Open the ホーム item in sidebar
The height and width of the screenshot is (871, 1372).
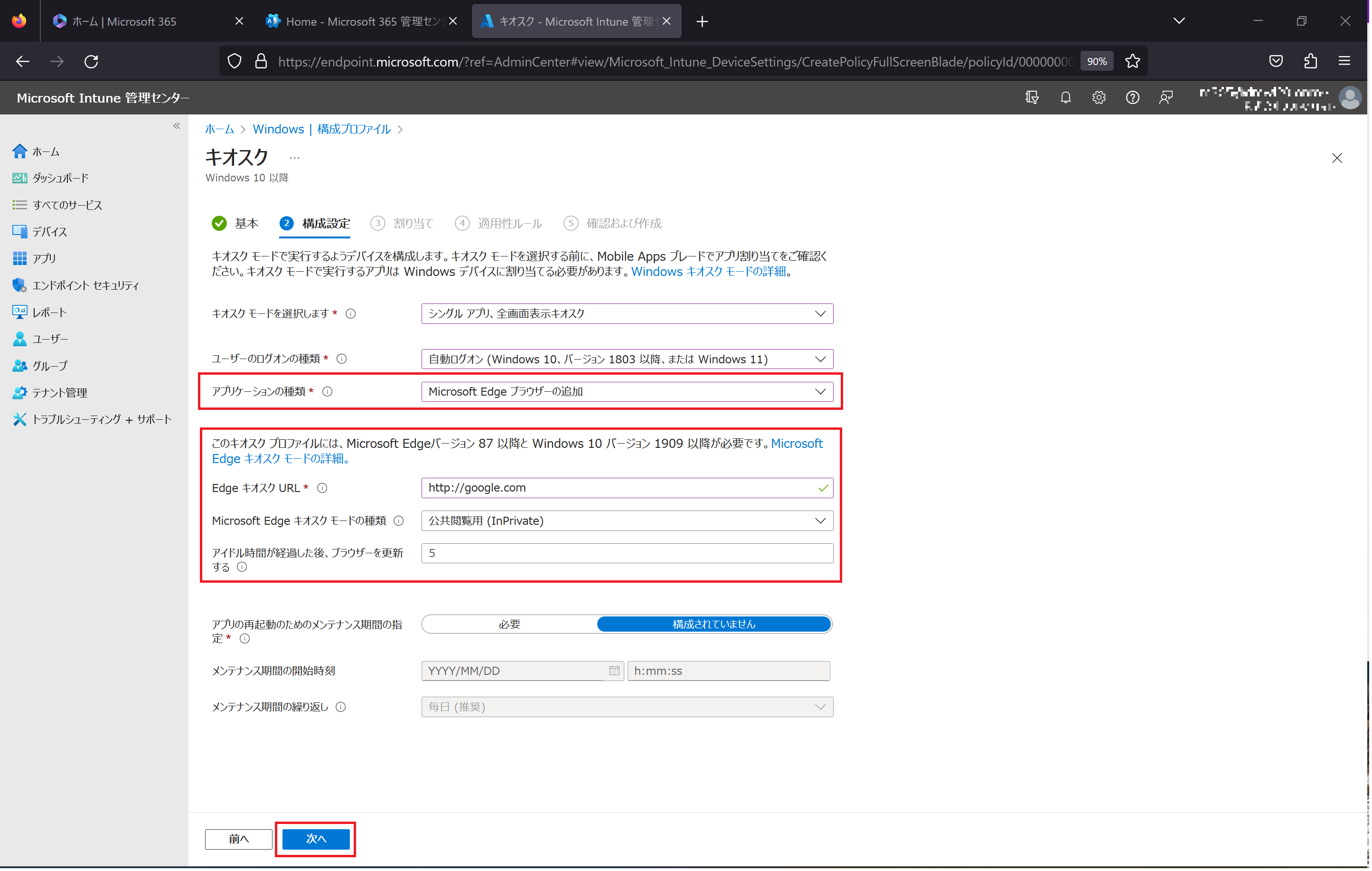[x=46, y=151]
